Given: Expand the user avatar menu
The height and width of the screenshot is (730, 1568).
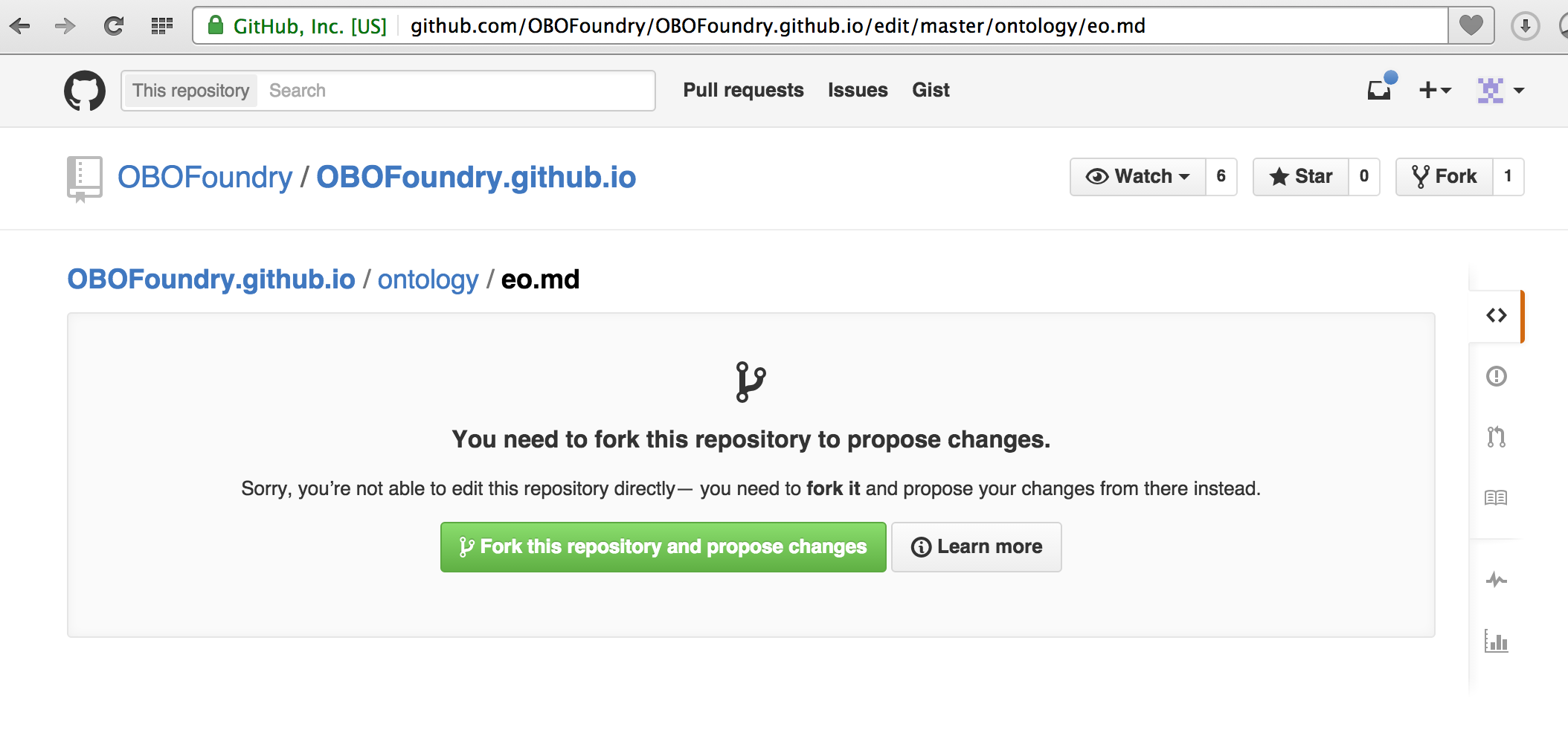Looking at the screenshot, I should (x=1500, y=91).
